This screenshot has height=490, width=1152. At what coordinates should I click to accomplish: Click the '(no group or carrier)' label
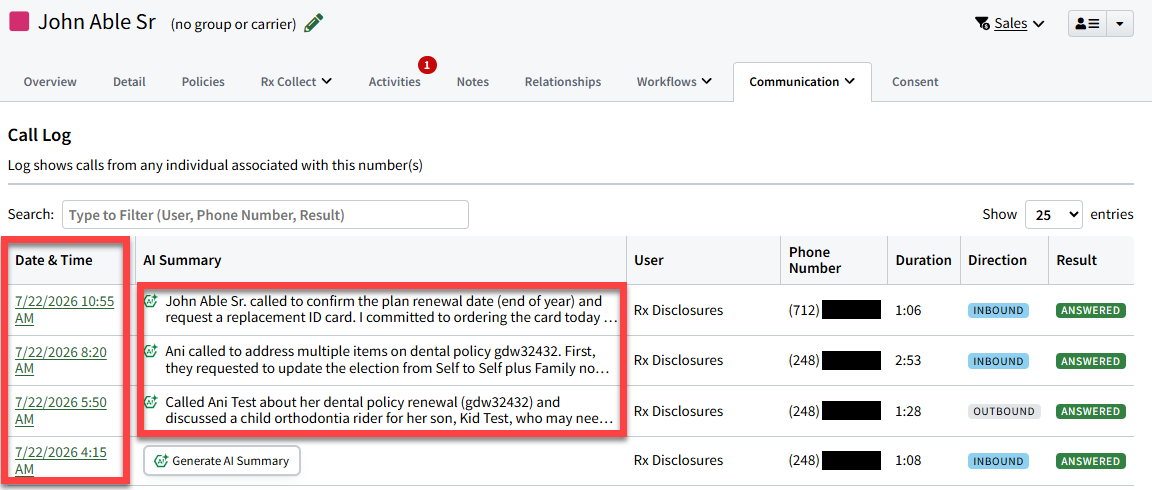pos(234,24)
